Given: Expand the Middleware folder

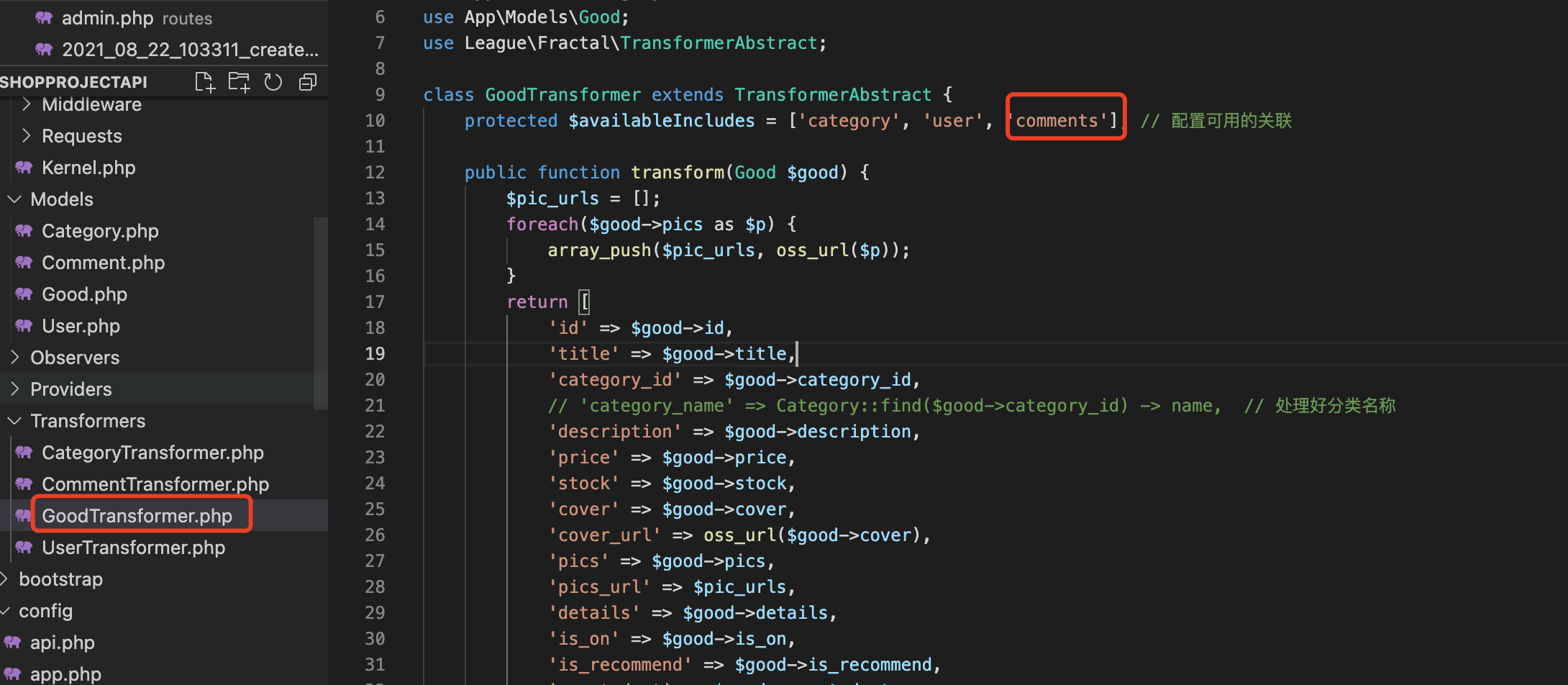Looking at the screenshot, I should tap(27, 104).
